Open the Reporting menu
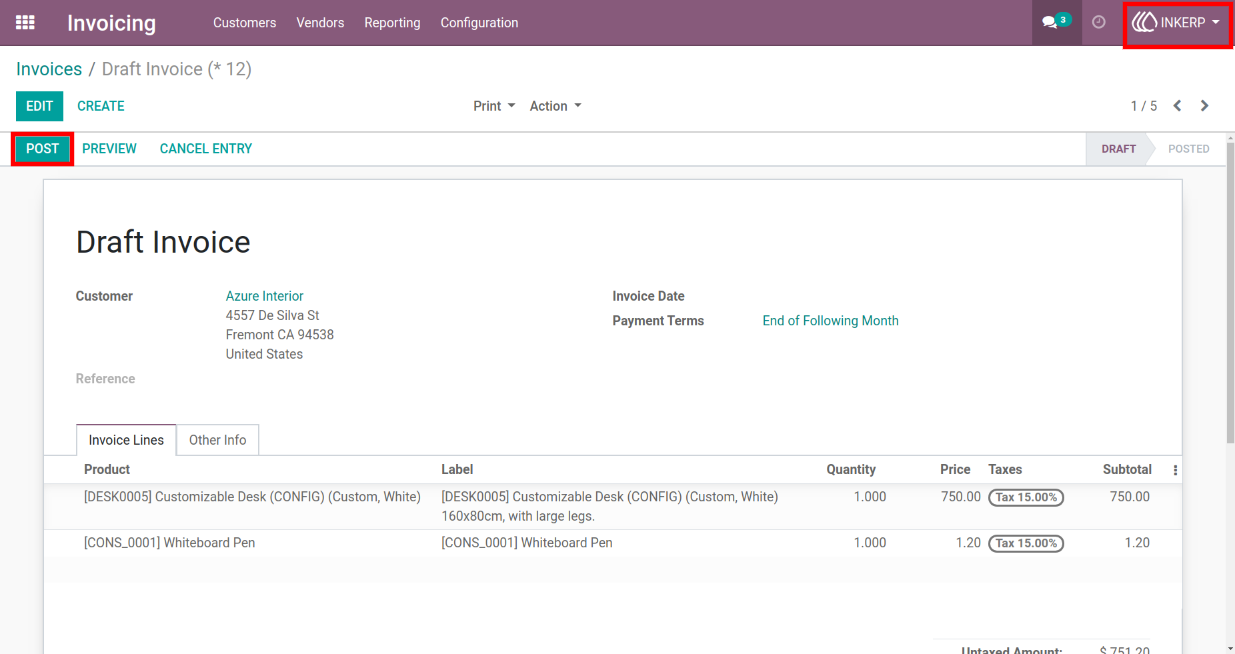 pyautogui.click(x=392, y=22)
